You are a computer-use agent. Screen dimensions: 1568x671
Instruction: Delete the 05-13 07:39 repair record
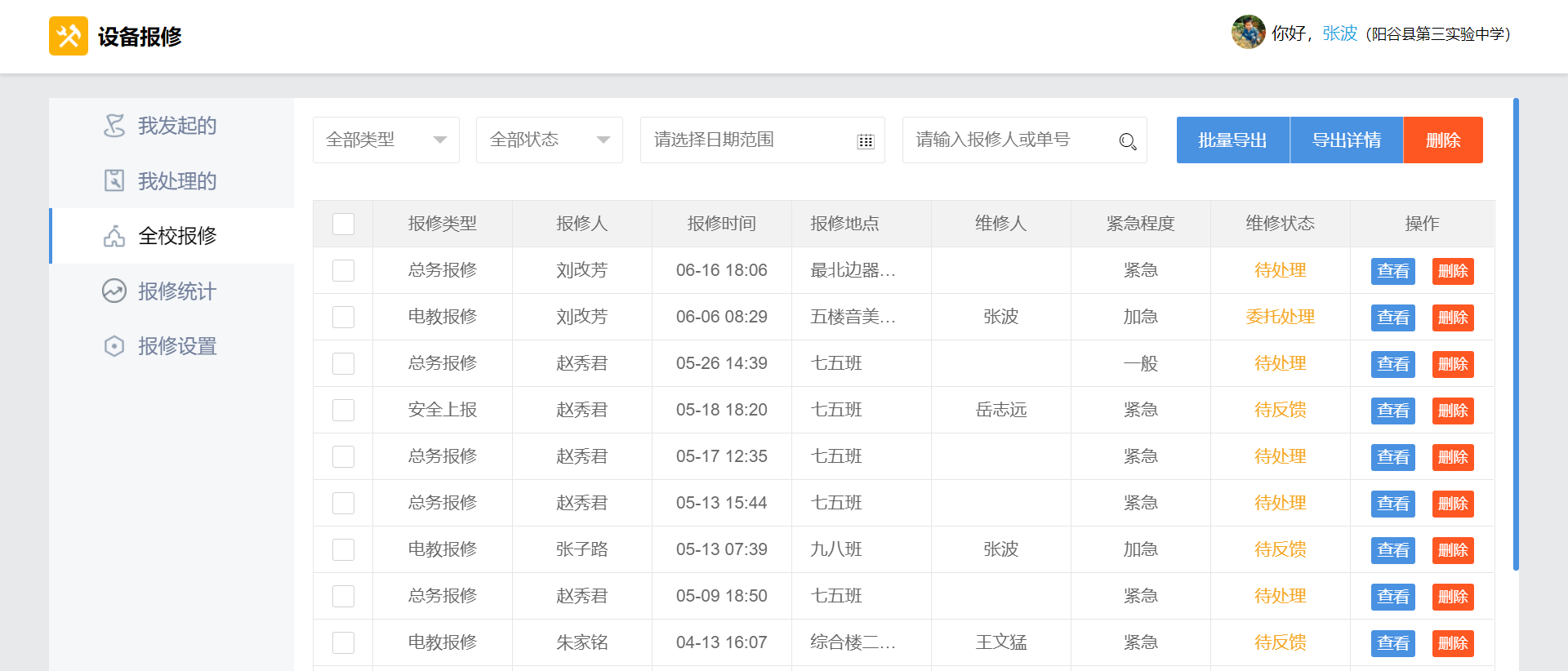click(1453, 550)
